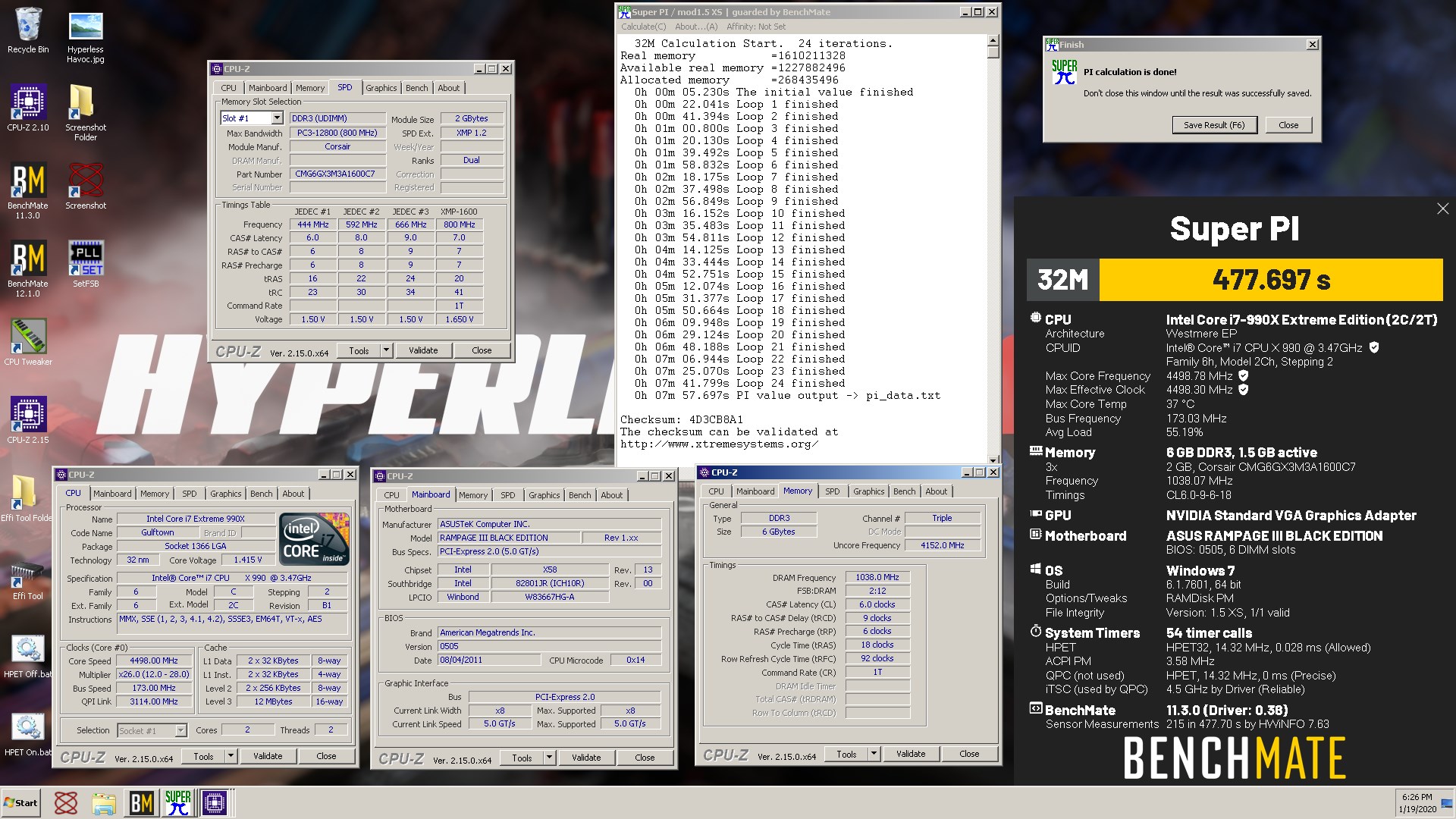Viewport: 1456px width, 819px height.
Task: Switch to Graphics tab in SPD CPU-Z window
Action: [x=381, y=88]
